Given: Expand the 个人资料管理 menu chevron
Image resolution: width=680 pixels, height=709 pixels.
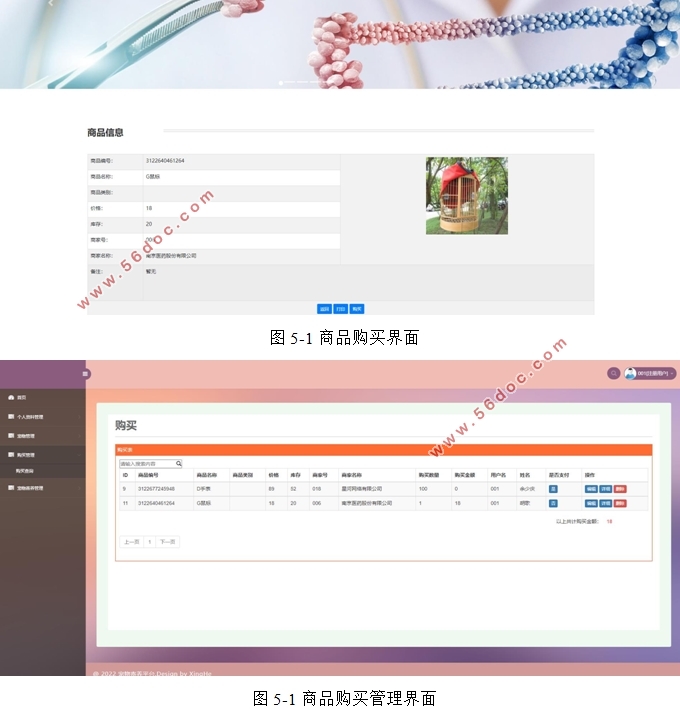Looking at the screenshot, I should [80, 416].
